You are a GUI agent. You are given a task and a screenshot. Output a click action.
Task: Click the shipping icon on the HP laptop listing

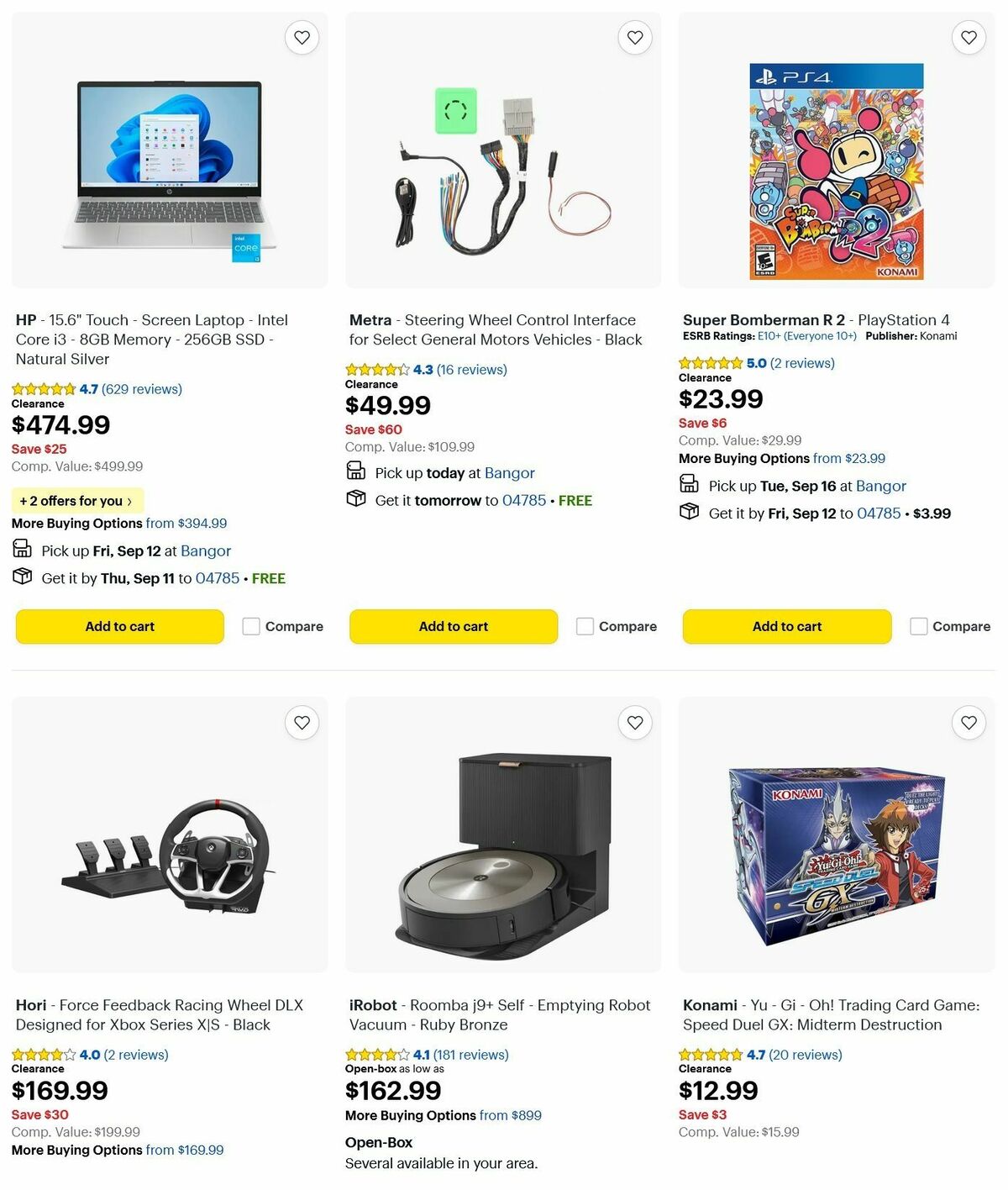pyautogui.click(x=23, y=577)
